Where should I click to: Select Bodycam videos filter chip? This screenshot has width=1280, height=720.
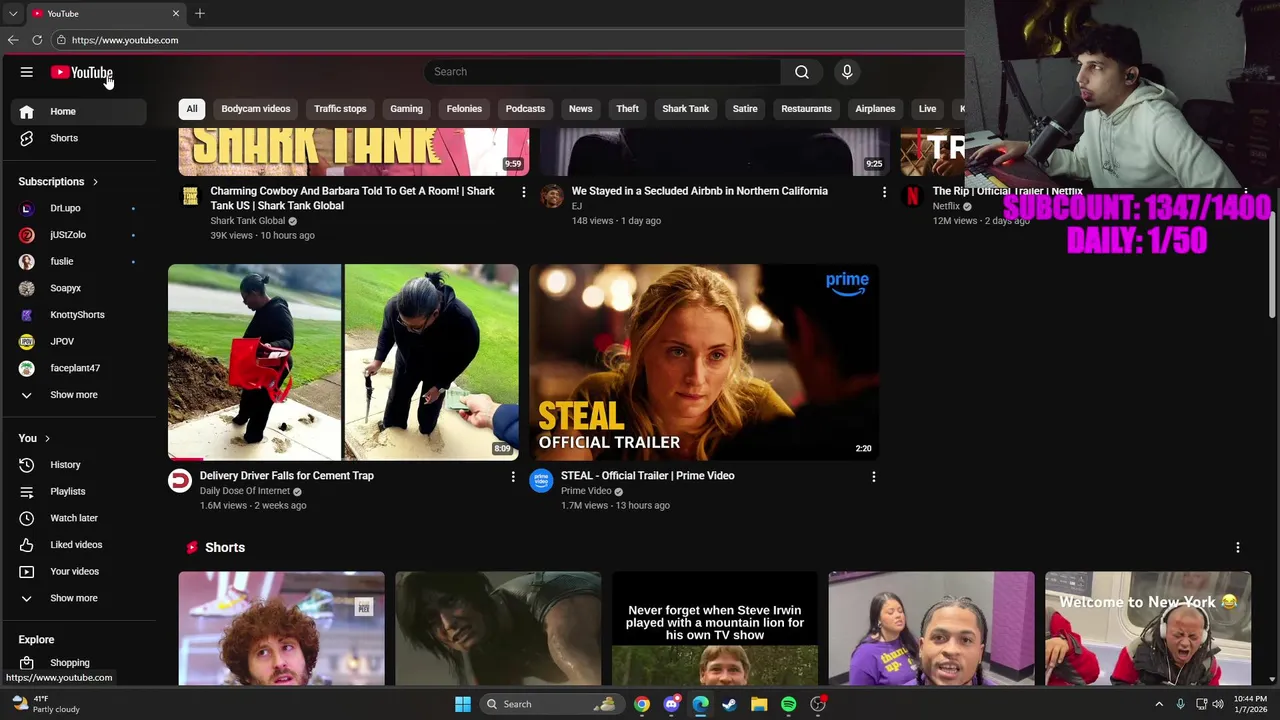[256, 109]
